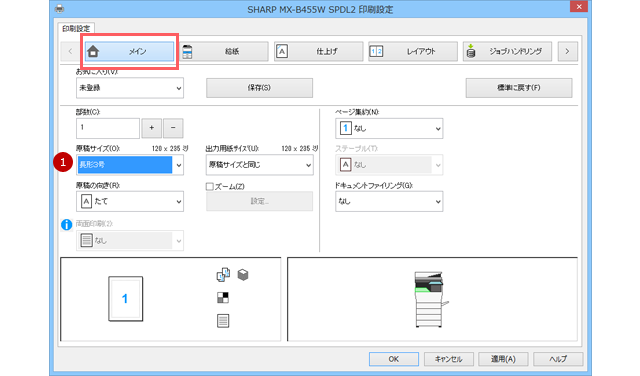The height and width of the screenshot is (376, 640).
Task: Increase copies with the plus button
Action: 151,128
